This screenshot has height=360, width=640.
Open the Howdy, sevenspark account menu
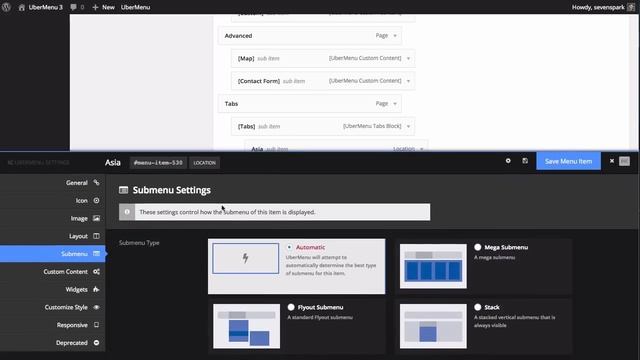pos(598,7)
